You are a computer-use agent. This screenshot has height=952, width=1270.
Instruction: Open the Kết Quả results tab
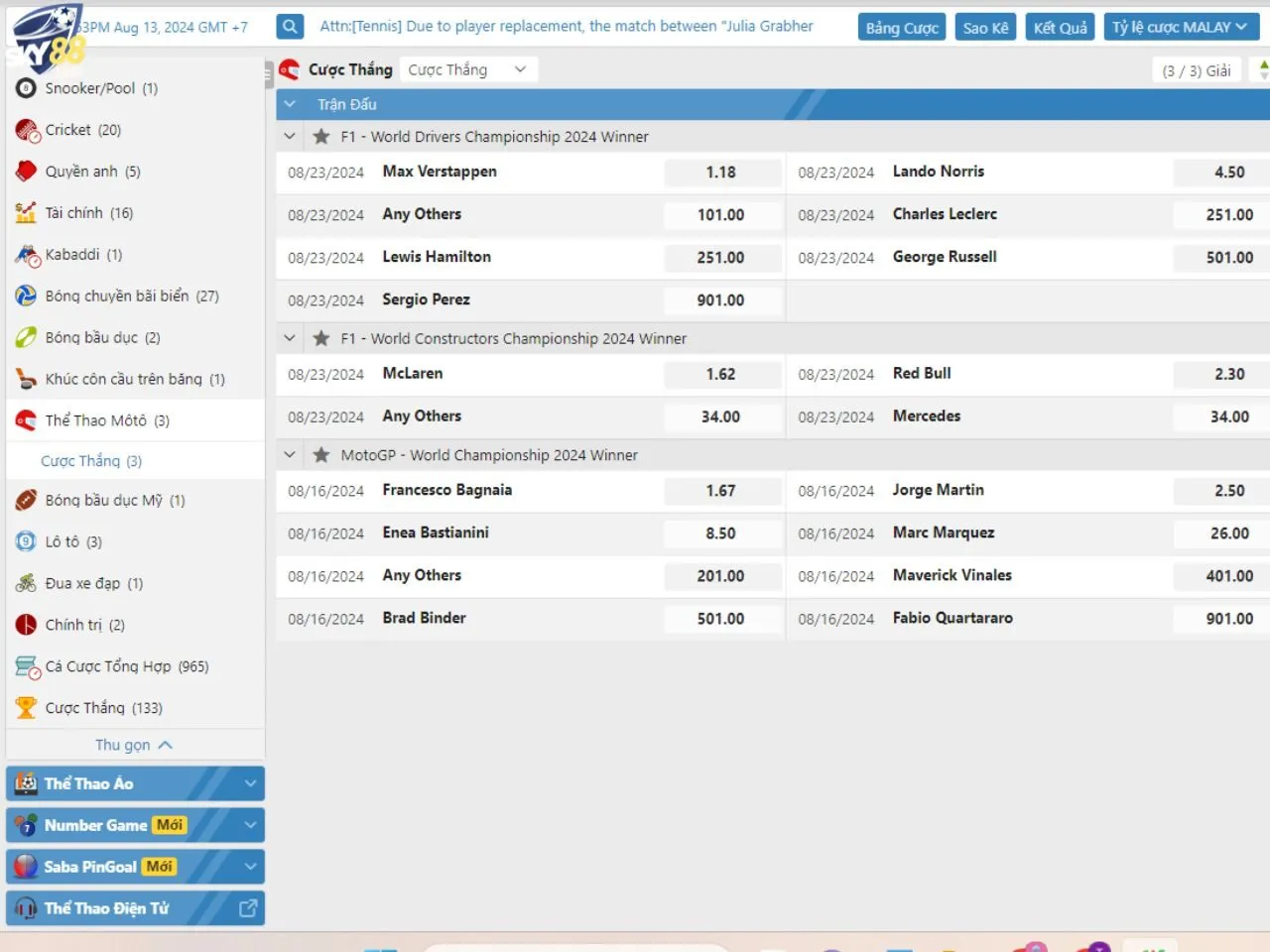pos(1061,28)
